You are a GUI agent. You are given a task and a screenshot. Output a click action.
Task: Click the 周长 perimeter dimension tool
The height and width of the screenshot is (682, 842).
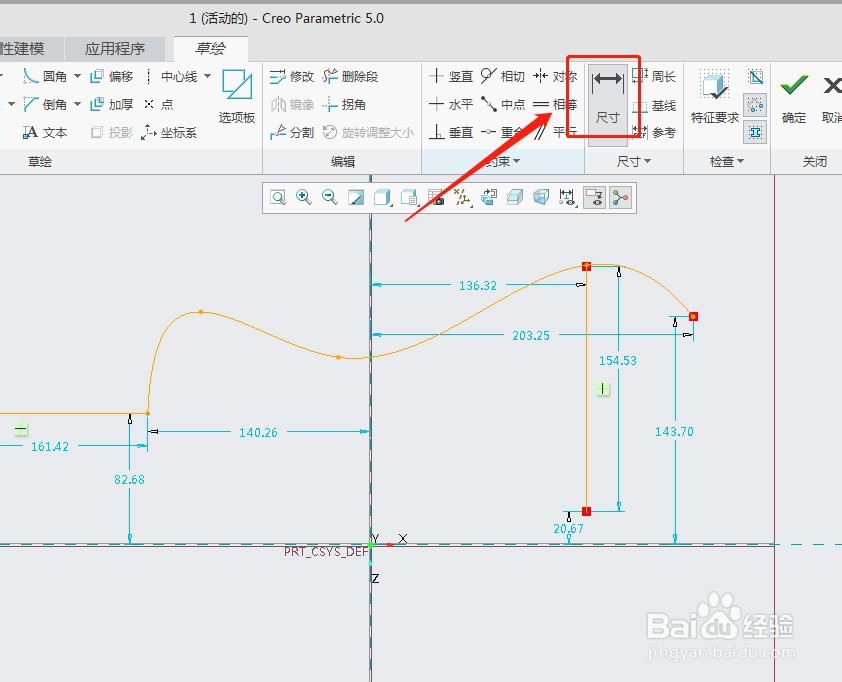[654, 76]
